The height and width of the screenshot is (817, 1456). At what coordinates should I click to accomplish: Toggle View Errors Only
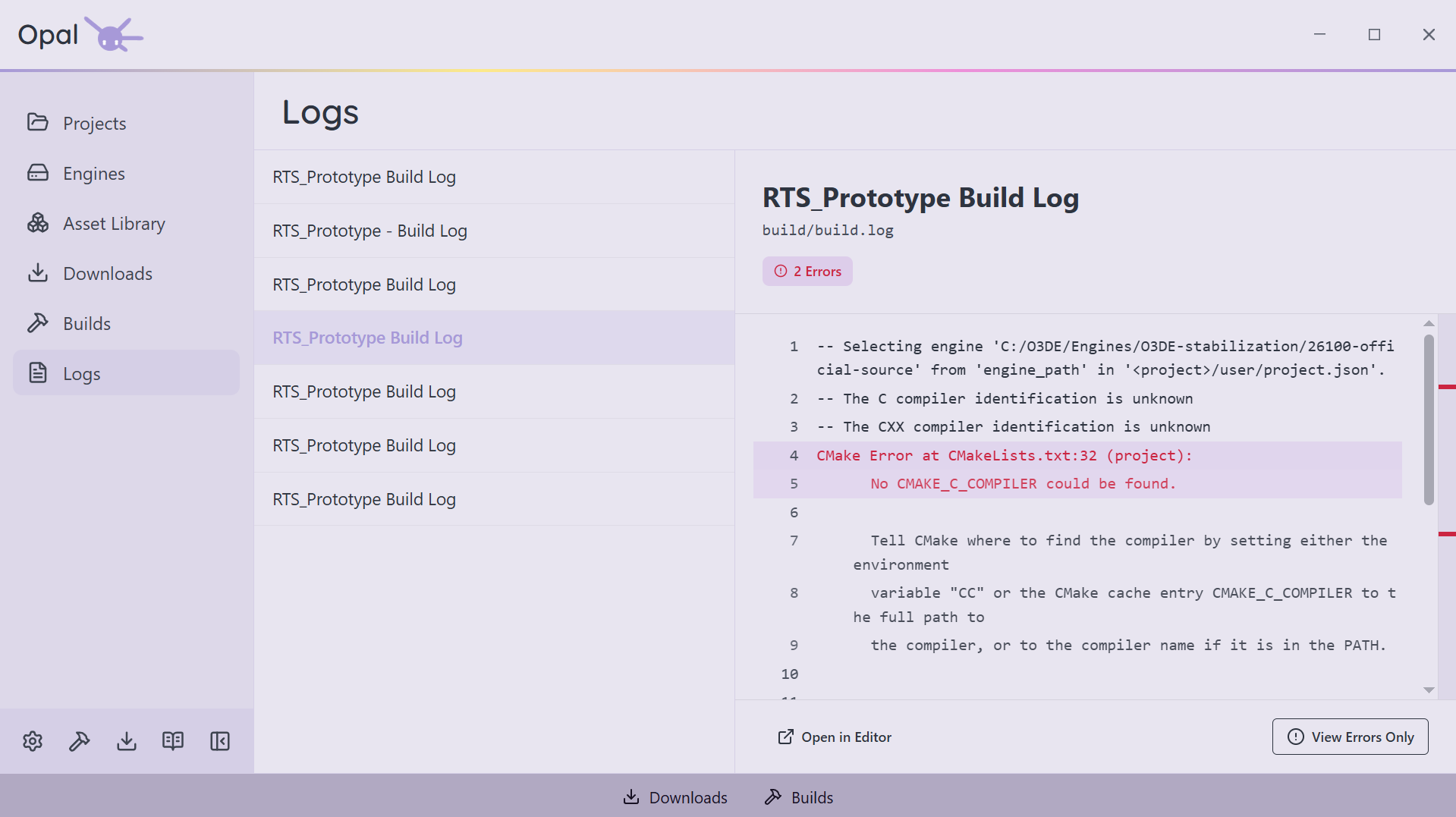(1350, 737)
